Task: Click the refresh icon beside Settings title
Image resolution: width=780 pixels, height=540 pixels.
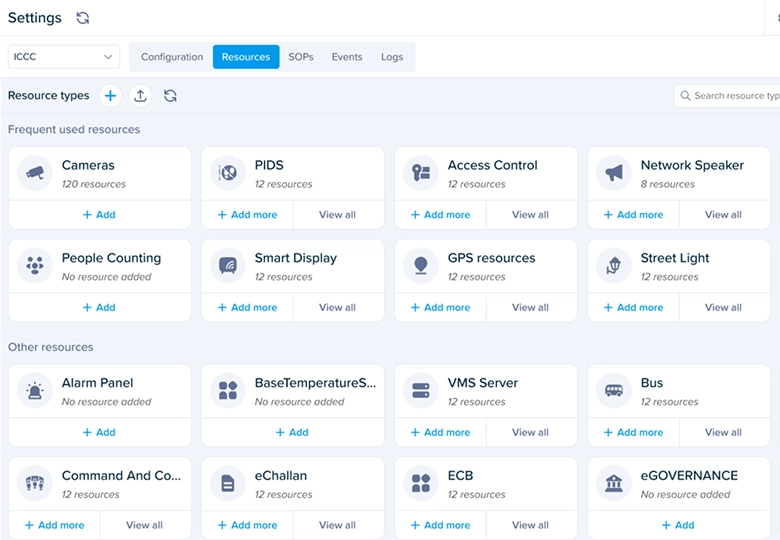Action: pos(83,18)
